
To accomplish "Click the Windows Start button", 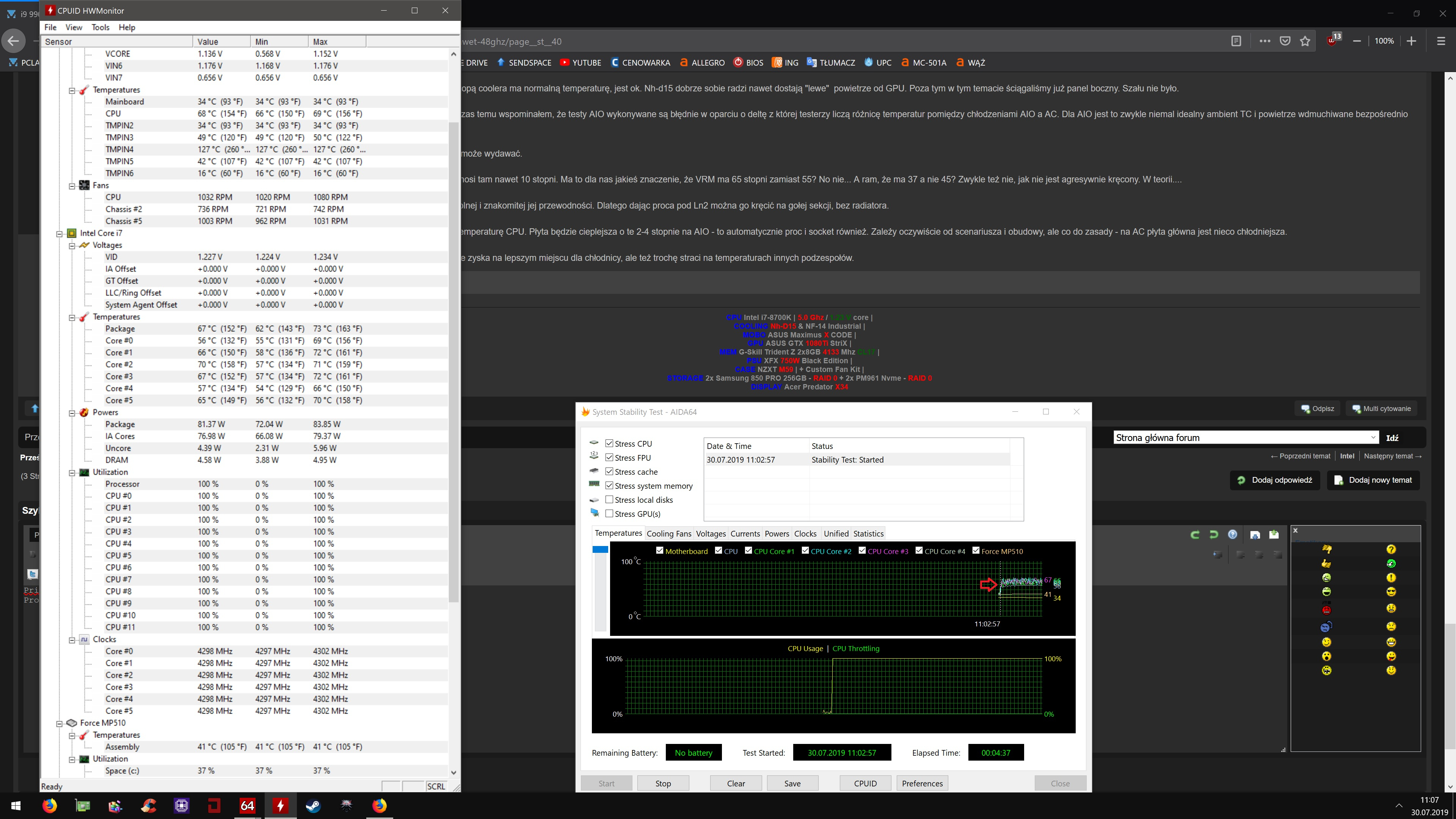I will tap(16, 805).
